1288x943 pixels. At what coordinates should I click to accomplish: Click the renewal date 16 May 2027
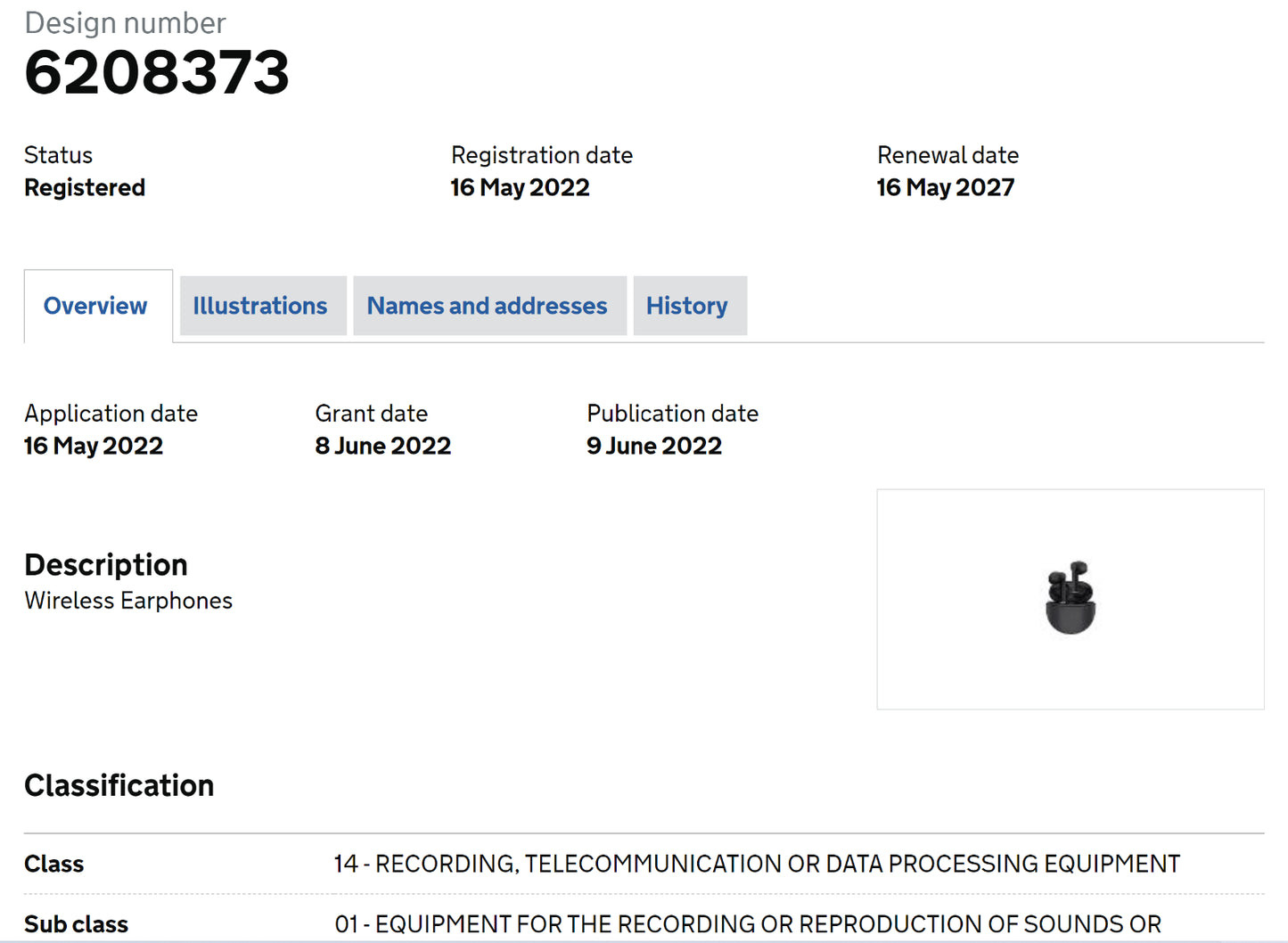point(946,187)
